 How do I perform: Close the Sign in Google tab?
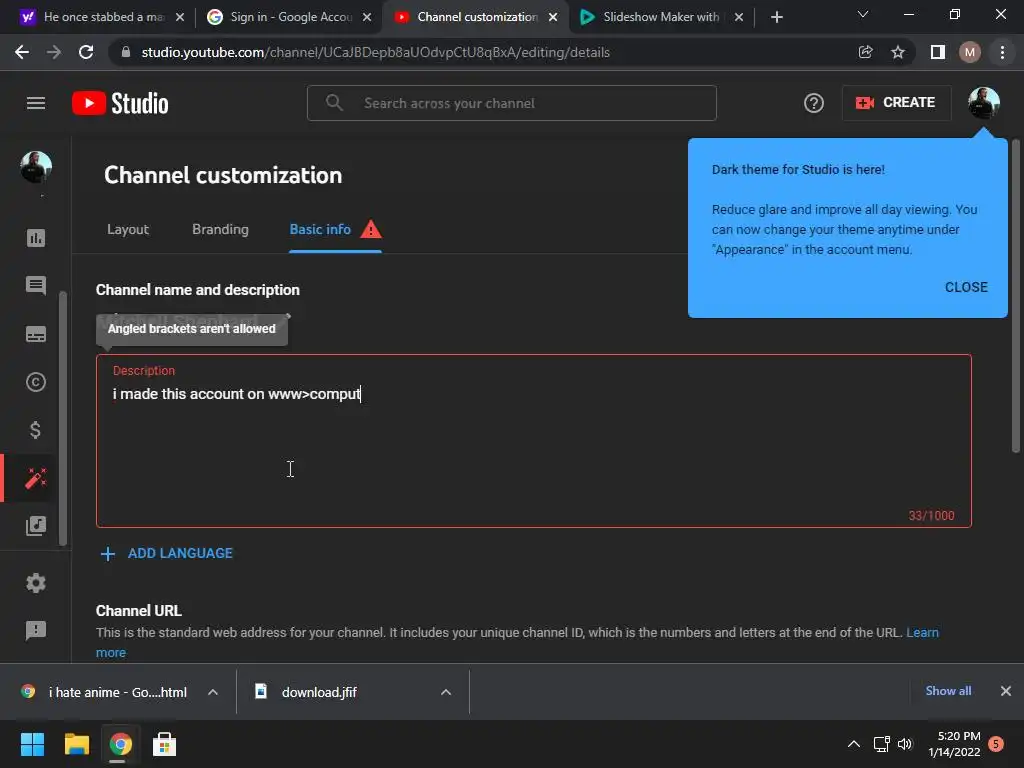coord(367,17)
